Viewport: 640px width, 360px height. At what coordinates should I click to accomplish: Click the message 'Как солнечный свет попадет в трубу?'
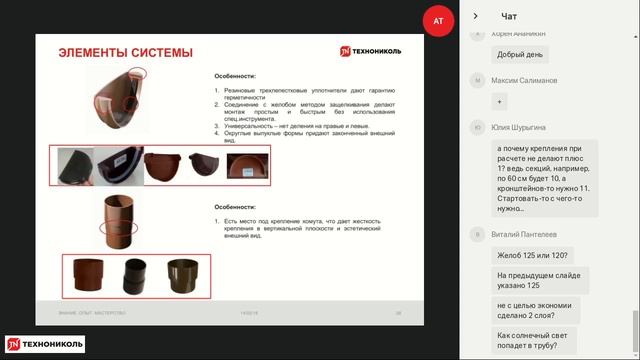[534, 340]
